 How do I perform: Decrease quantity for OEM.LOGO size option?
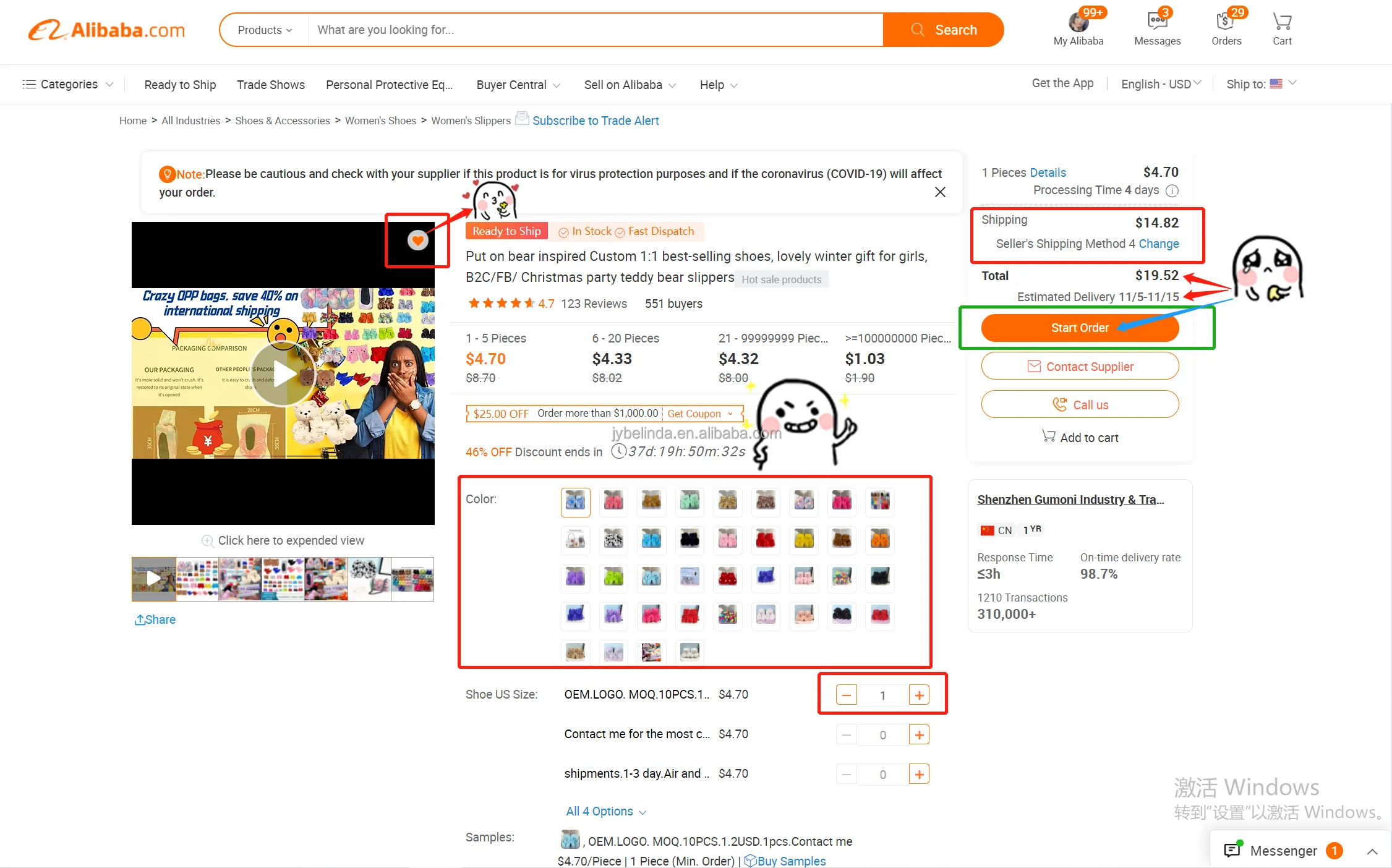click(846, 696)
